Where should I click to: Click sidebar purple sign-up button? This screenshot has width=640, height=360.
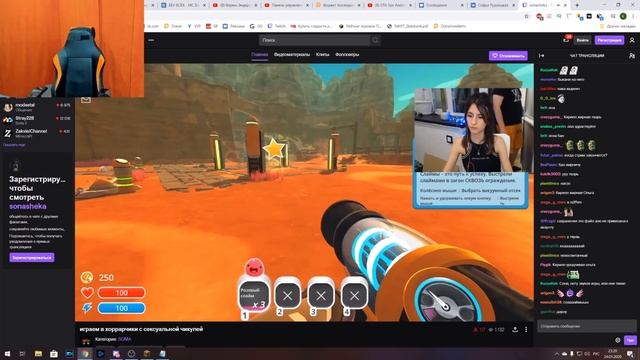point(32,258)
